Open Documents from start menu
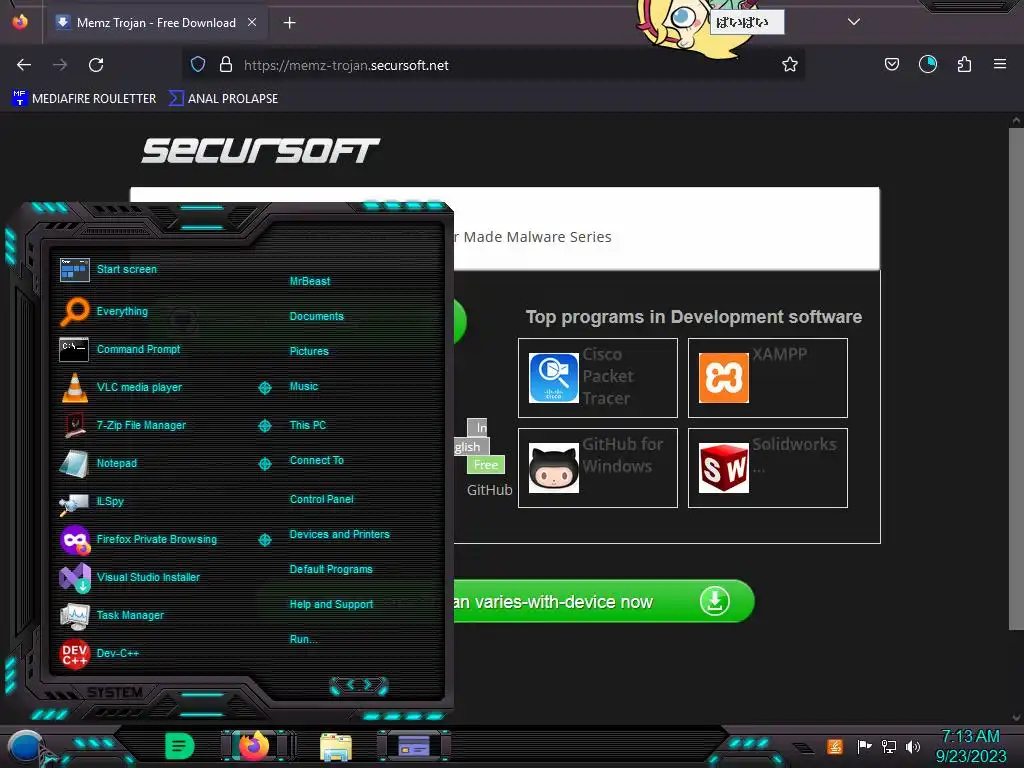This screenshot has height=768, width=1024. click(316, 316)
